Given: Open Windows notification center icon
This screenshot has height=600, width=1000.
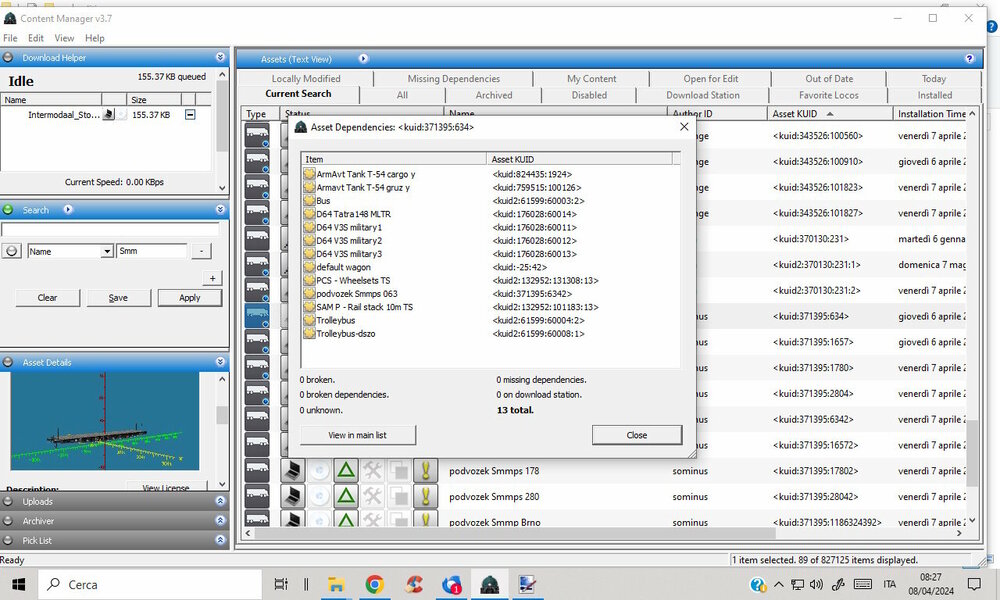Looking at the screenshot, I should [974, 584].
